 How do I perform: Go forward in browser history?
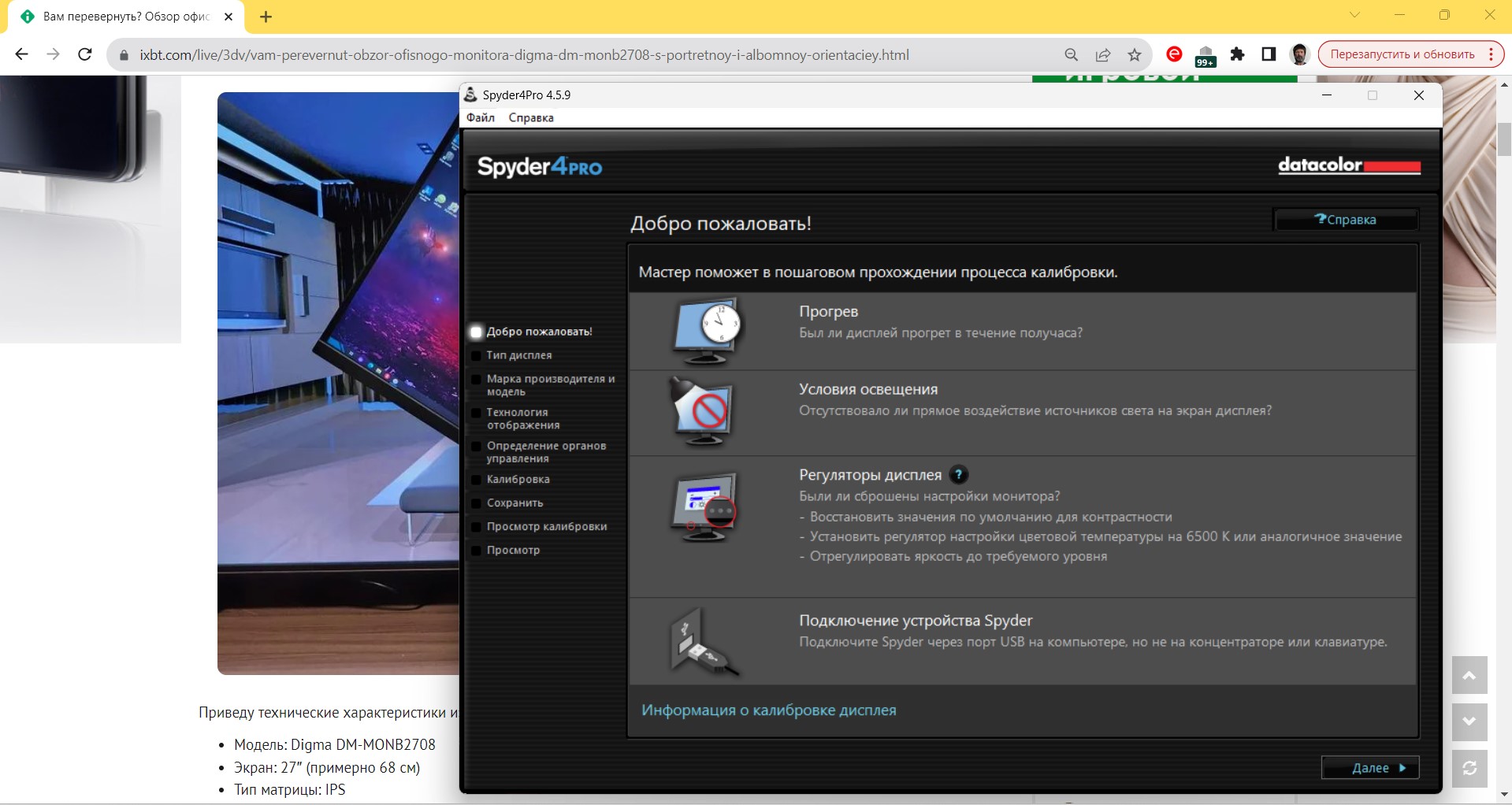click(x=53, y=54)
